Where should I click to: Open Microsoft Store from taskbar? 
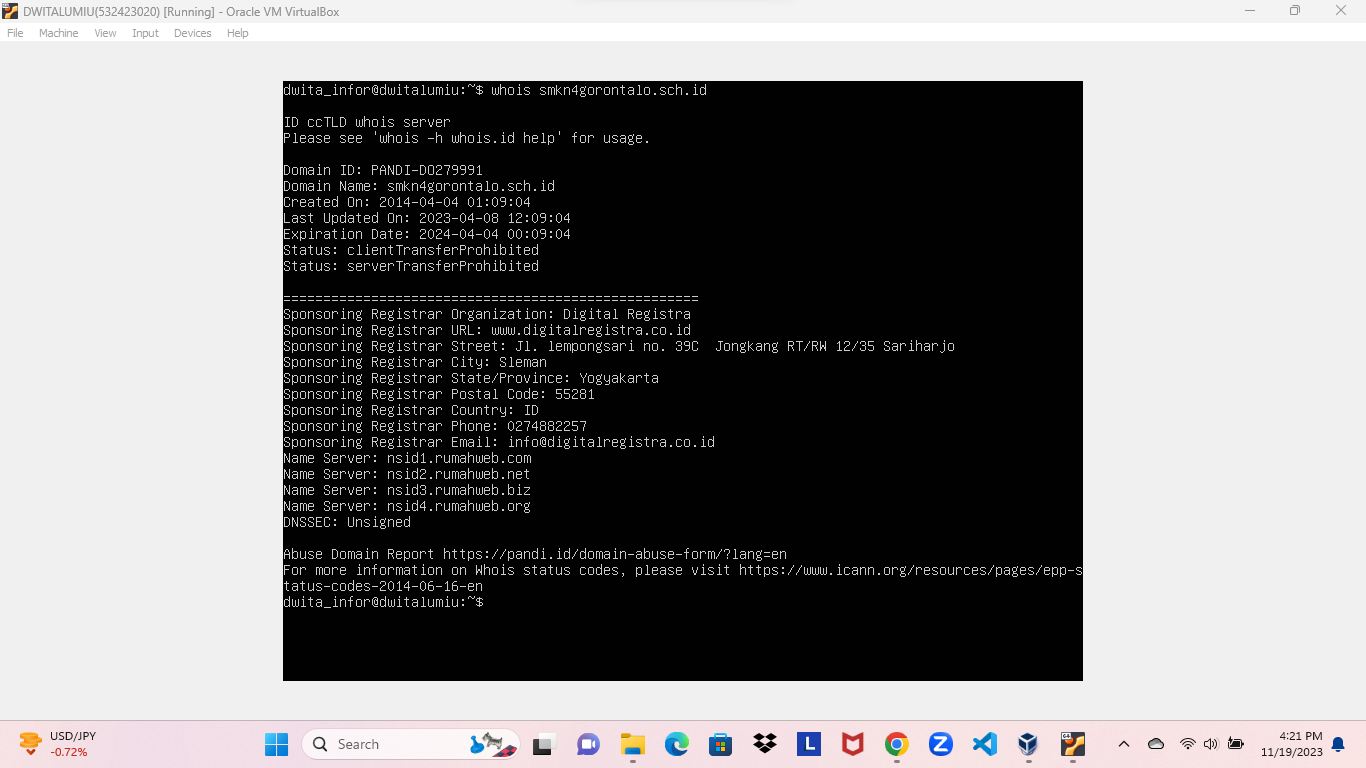coord(720,744)
